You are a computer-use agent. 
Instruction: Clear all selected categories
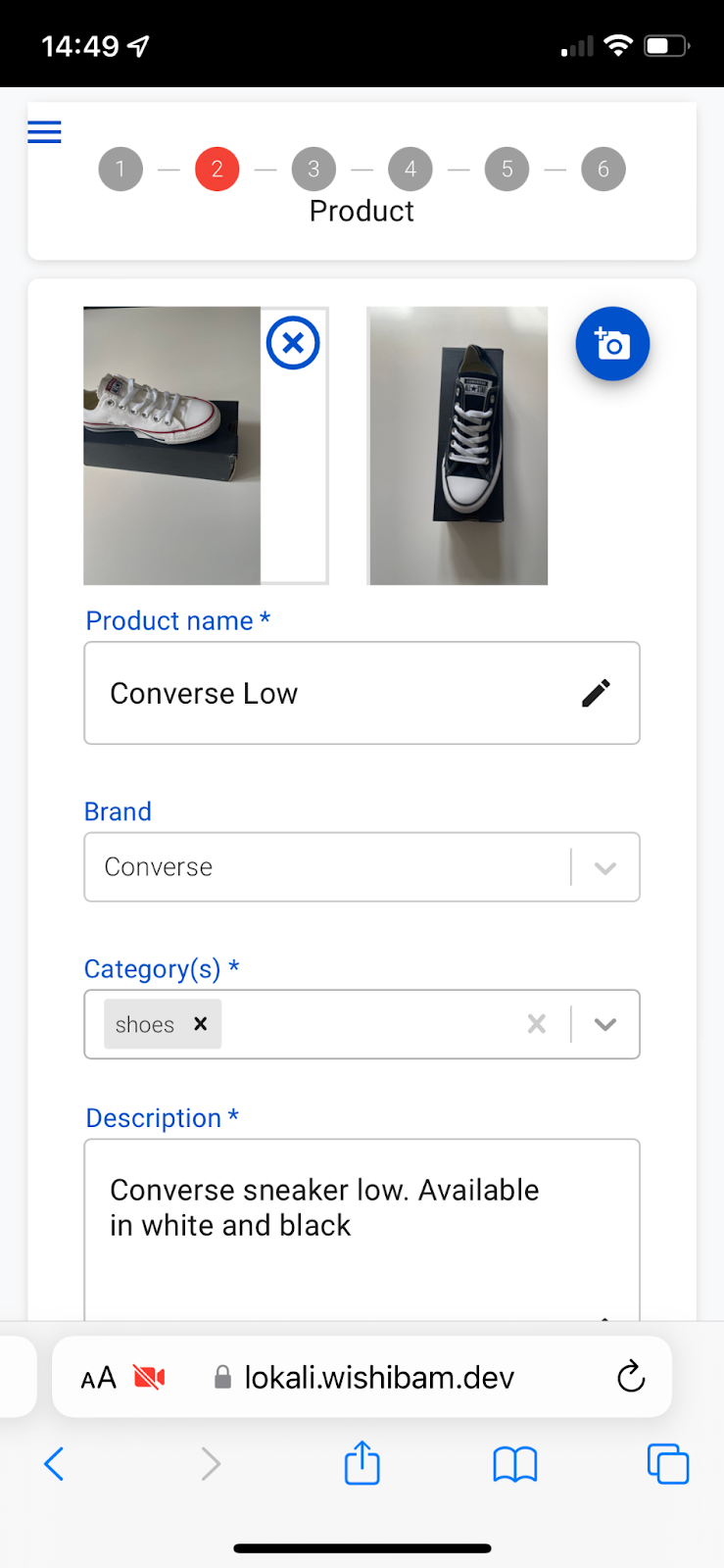pyautogui.click(x=537, y=1024)
